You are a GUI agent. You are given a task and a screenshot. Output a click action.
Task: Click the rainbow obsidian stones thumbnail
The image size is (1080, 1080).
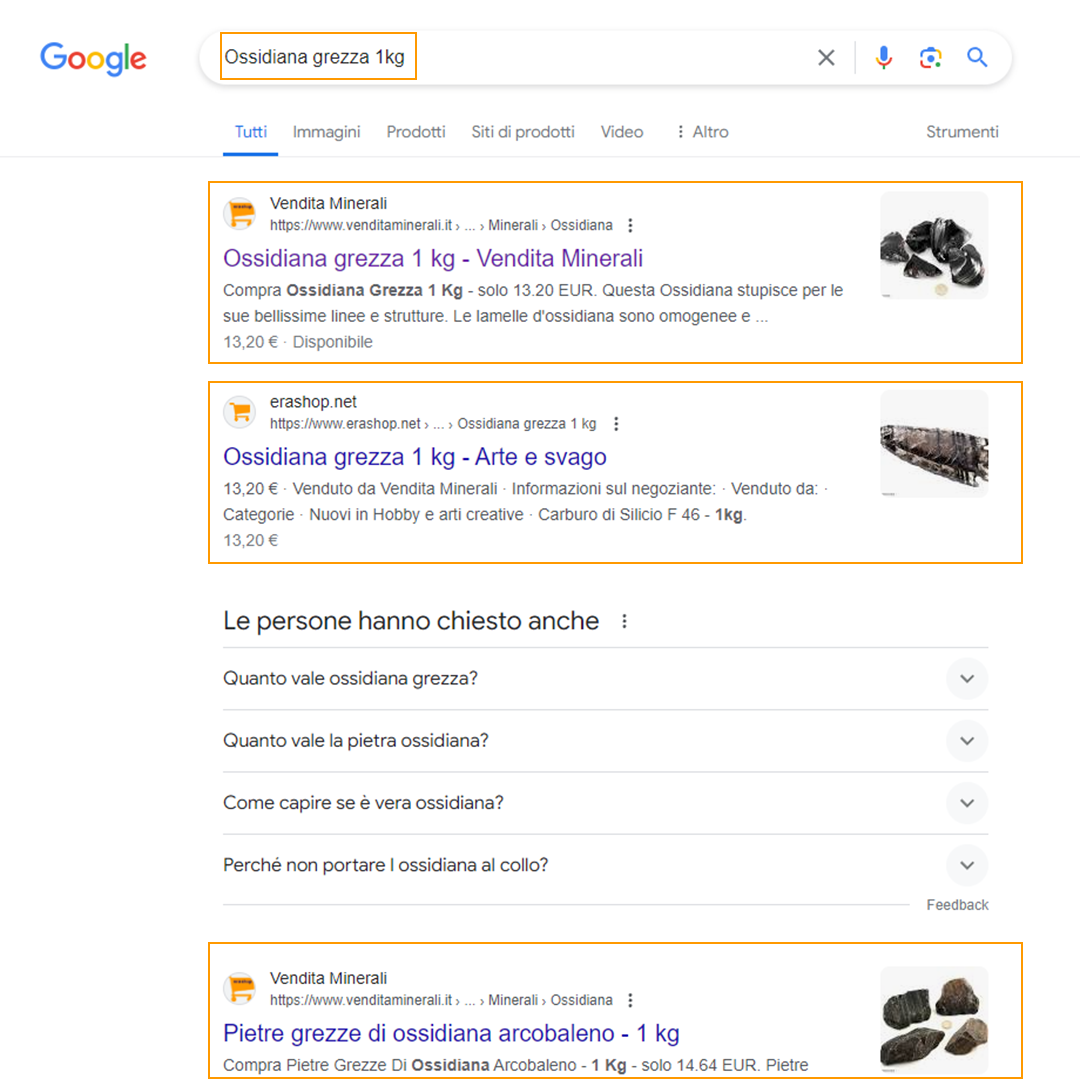coord(934,1020)
